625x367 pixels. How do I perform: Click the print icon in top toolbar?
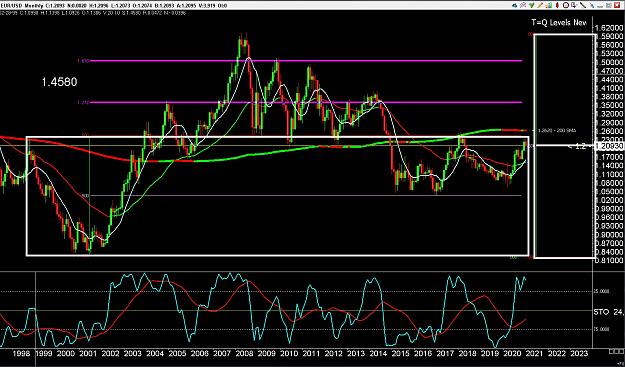(515, 6)
